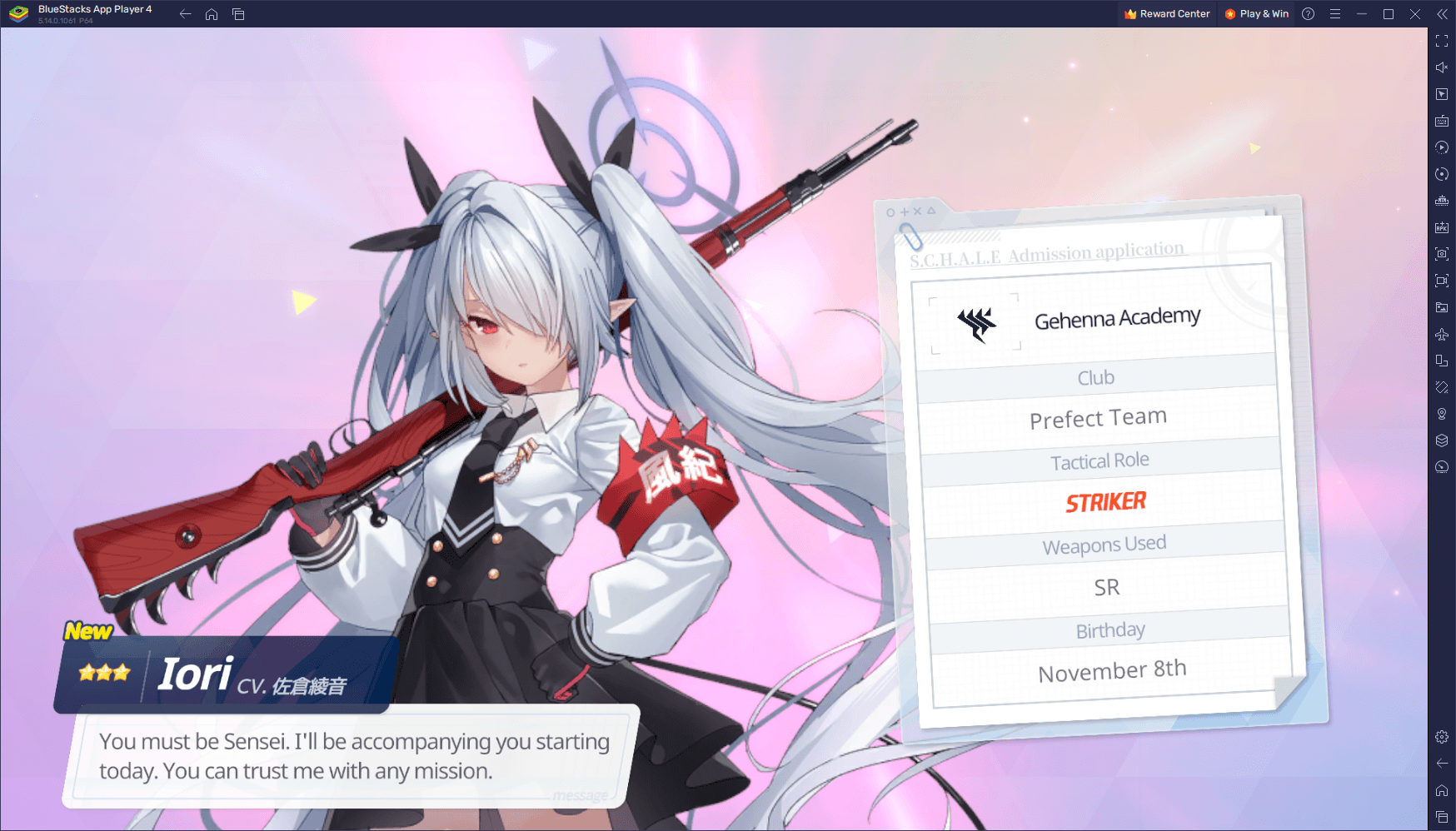Viewport: 1456px width, 831px height.
Task: Open the macro recorder
Action: pos(1440,148)
